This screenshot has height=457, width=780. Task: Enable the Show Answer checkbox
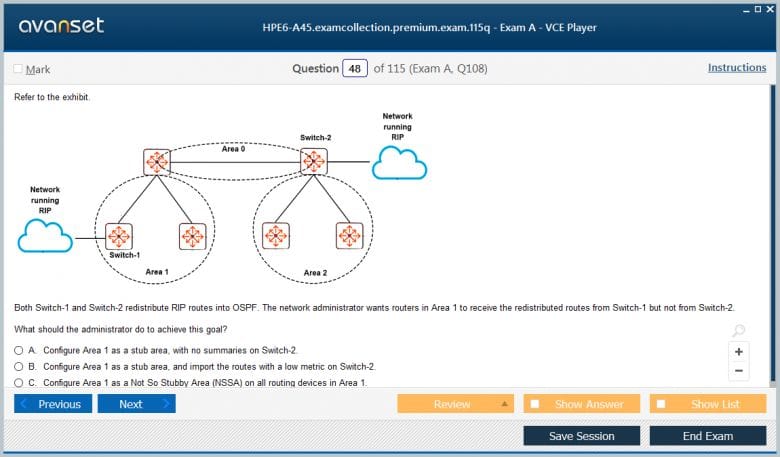tap(535, 404)
